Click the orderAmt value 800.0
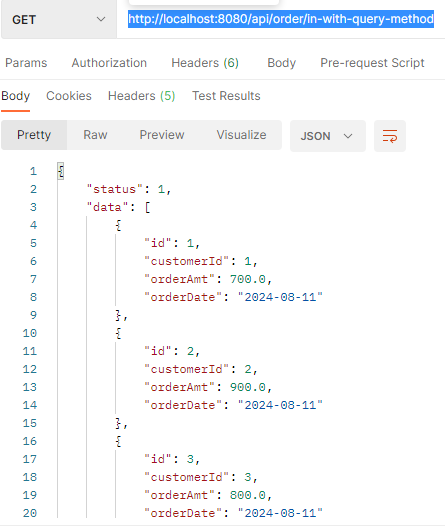 click(x=248, y=495)
